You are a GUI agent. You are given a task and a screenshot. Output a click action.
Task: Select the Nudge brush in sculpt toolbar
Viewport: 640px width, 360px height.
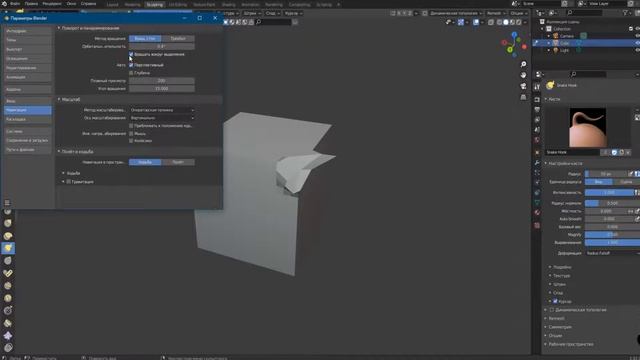(x=8, y=286)
